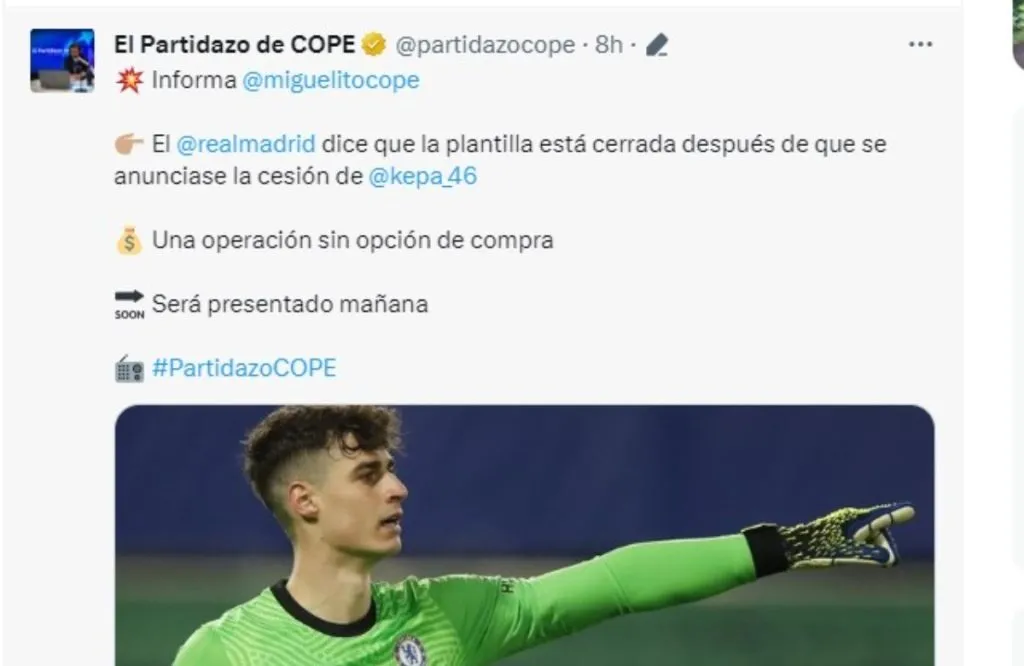Click the text 'Una operación sin opción de compra'
1024x666 pixels.
click(353, 240)
